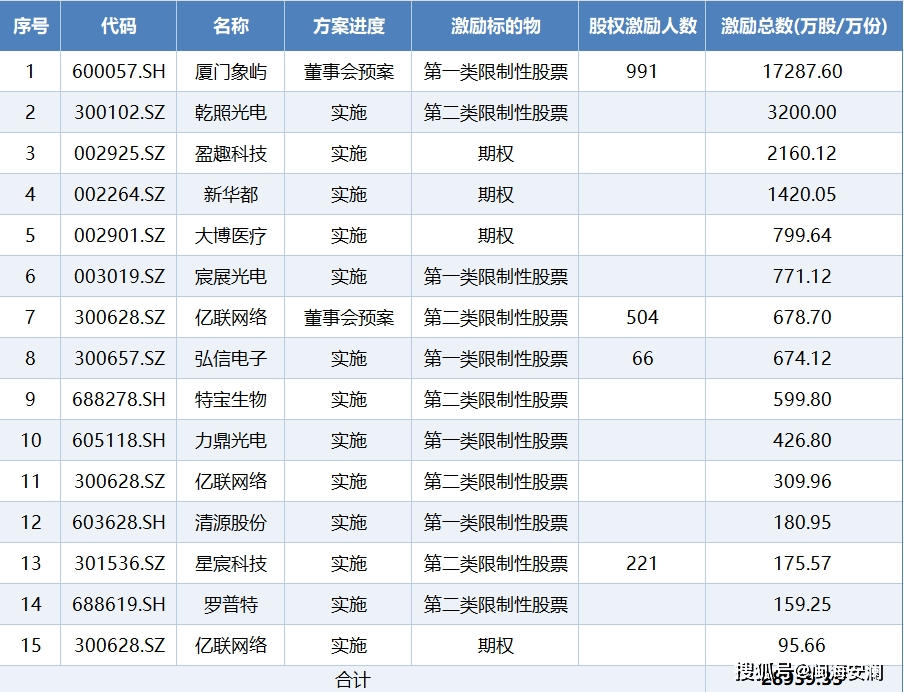This screenshot has width=904, height=692.
Task: Click value 599.80
Action: (x=802, y=399)
